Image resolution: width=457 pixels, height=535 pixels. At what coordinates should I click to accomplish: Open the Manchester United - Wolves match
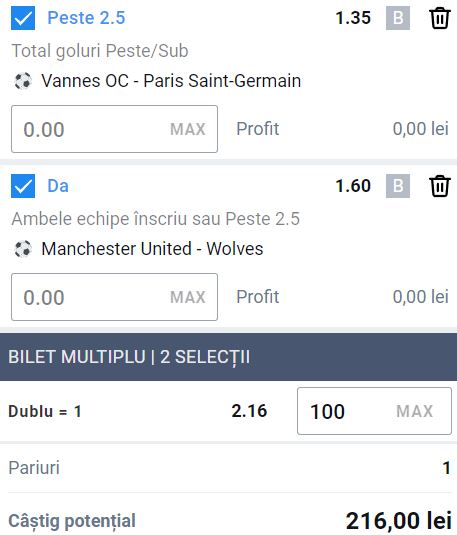click(x=152, y=249)
